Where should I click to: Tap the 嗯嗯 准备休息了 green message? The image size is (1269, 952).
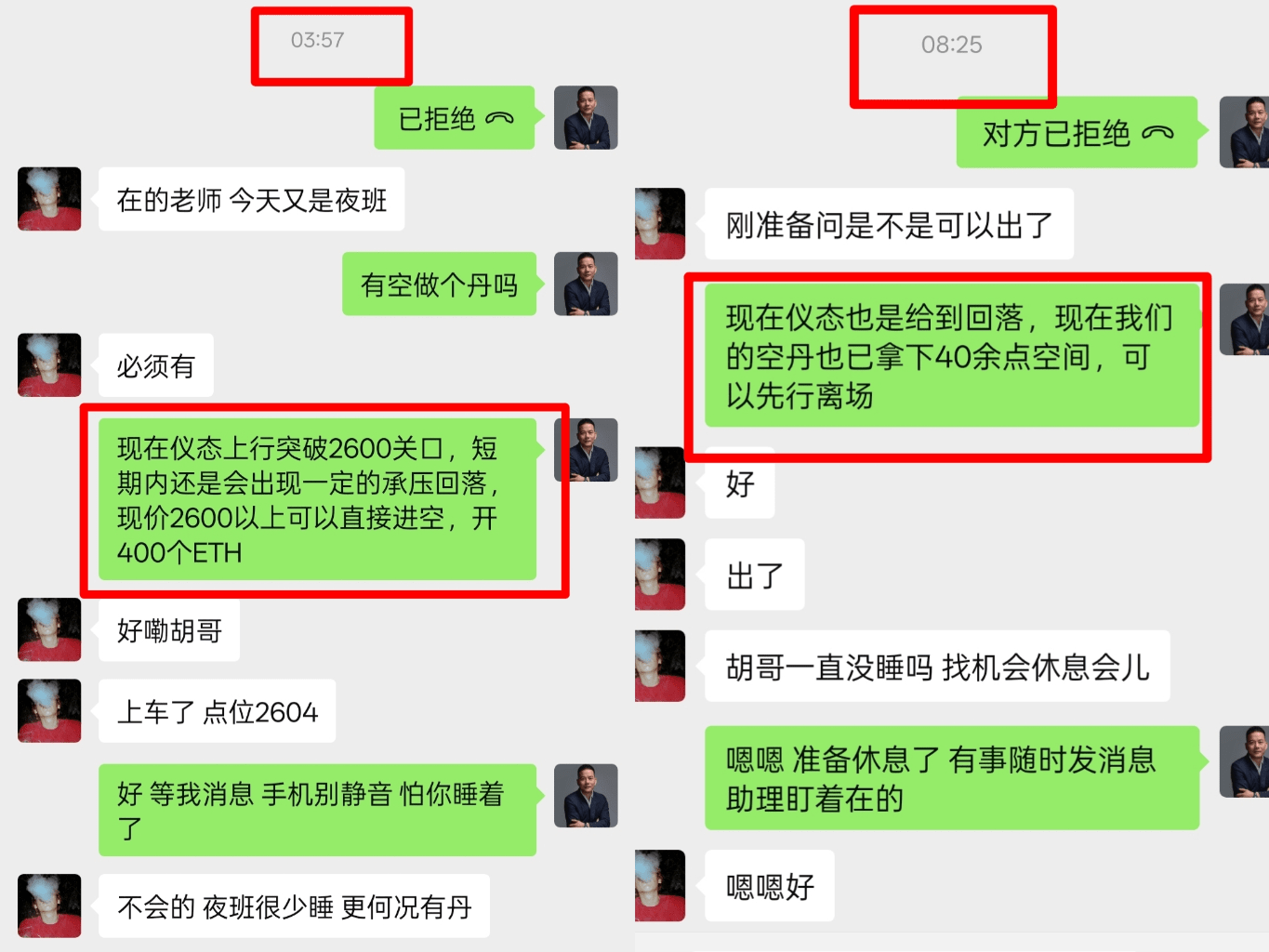(952, 778)
